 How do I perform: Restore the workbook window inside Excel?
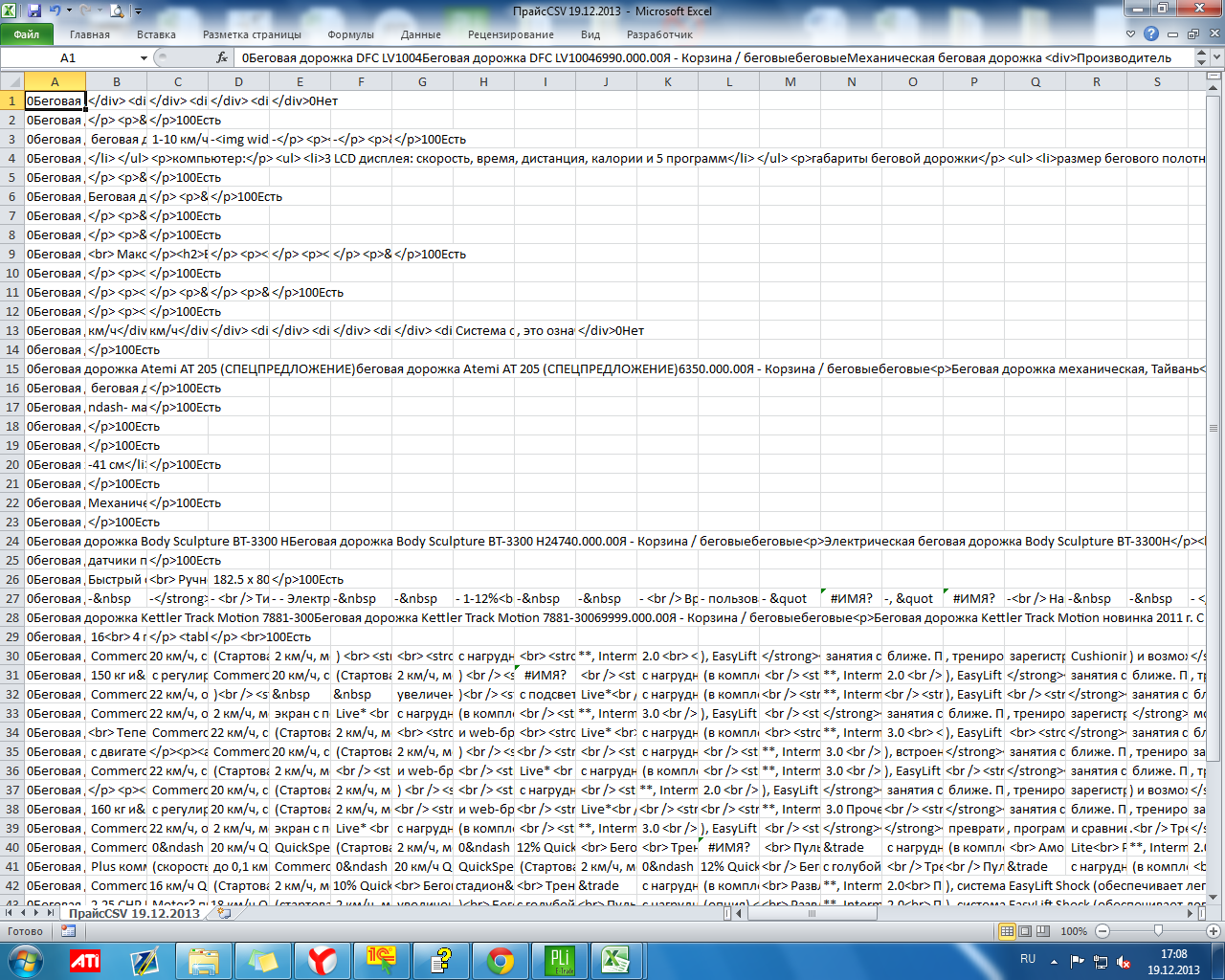coord(1192,33)
